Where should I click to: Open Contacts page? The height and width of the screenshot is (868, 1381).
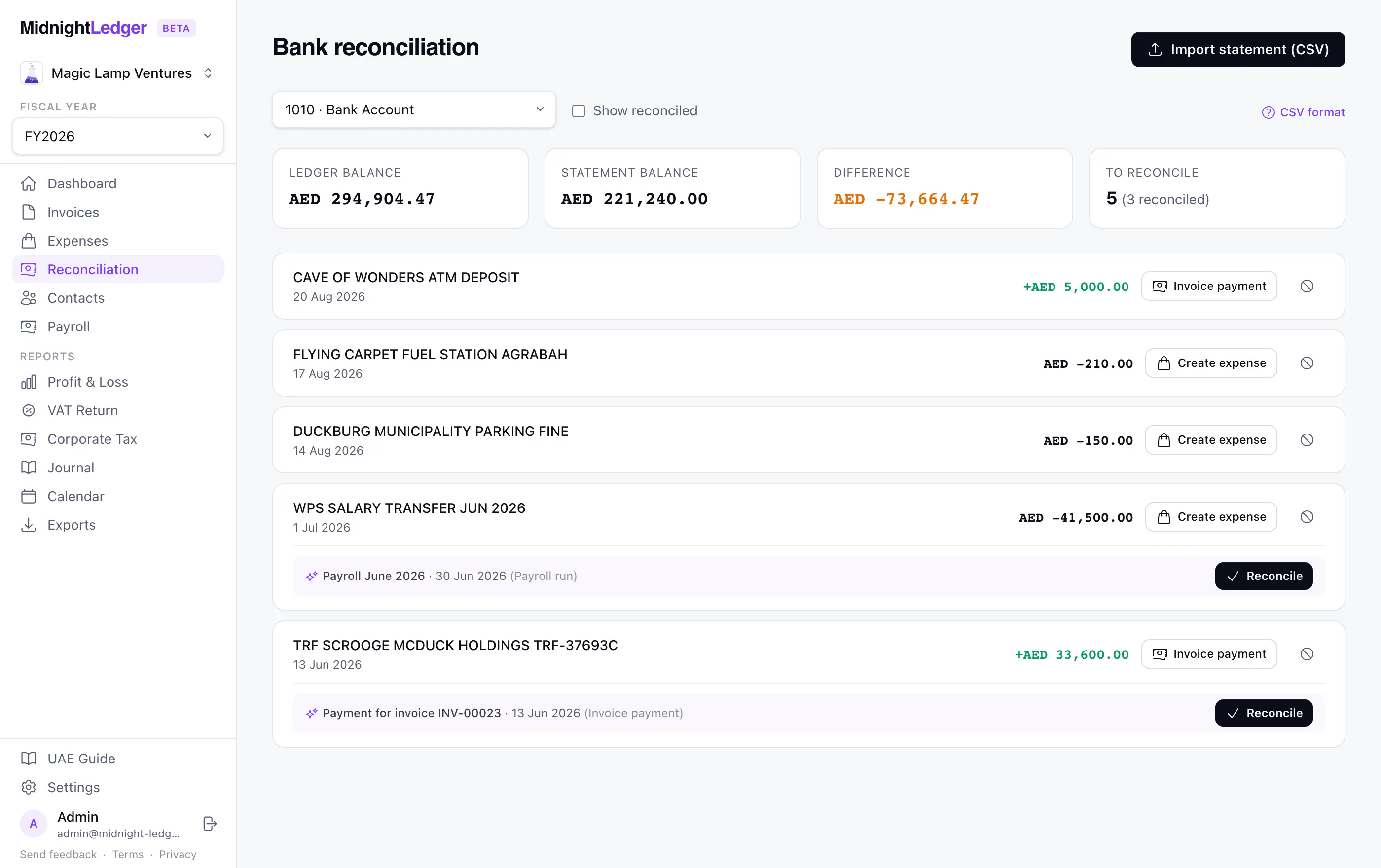[117, 298]
